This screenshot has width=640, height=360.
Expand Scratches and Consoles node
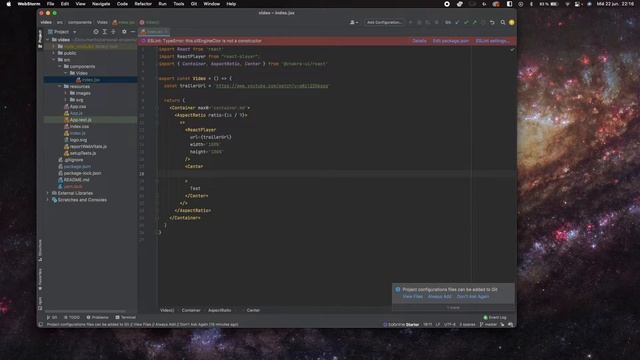coord(48,200)
